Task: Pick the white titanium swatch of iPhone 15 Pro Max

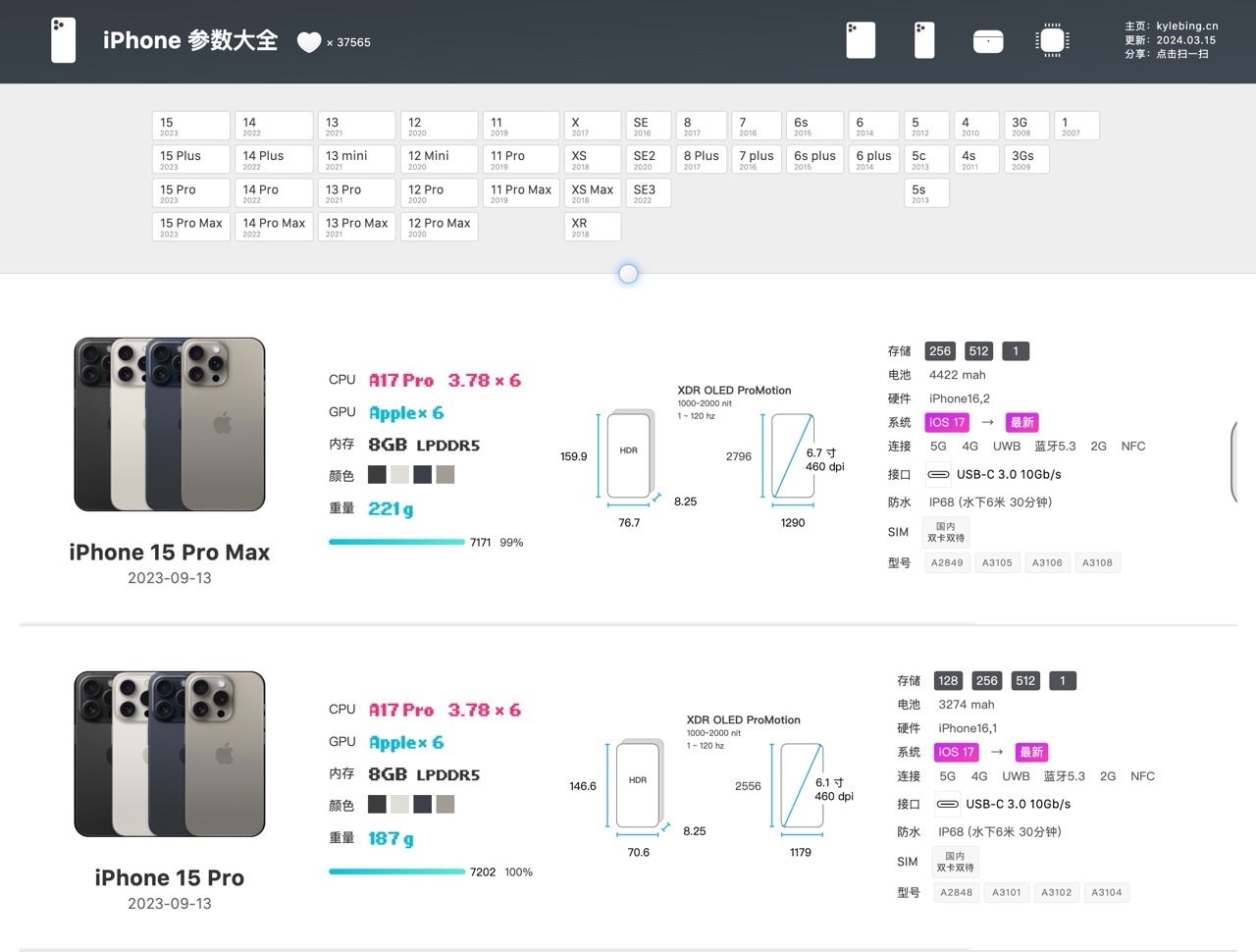Action: coord(399,475)
